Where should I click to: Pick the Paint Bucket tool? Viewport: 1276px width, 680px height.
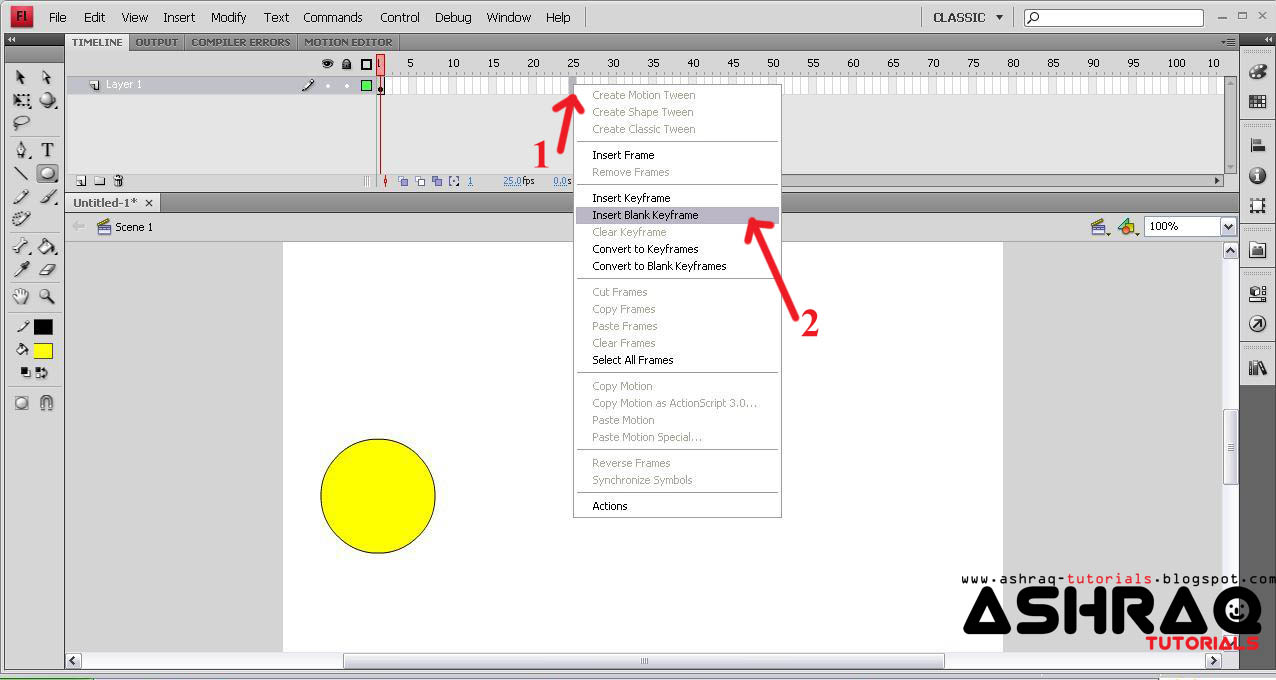pos(47,246)
